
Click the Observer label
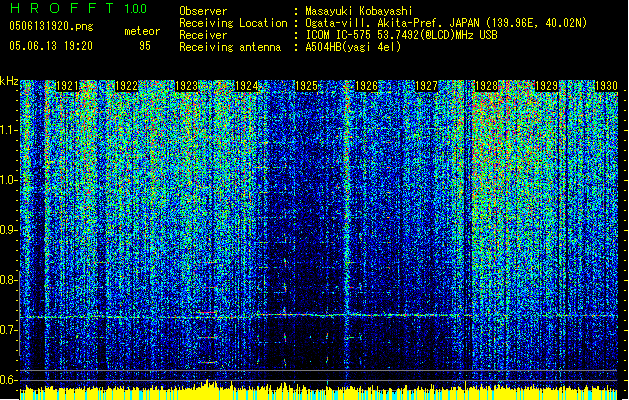coord(203,11)
